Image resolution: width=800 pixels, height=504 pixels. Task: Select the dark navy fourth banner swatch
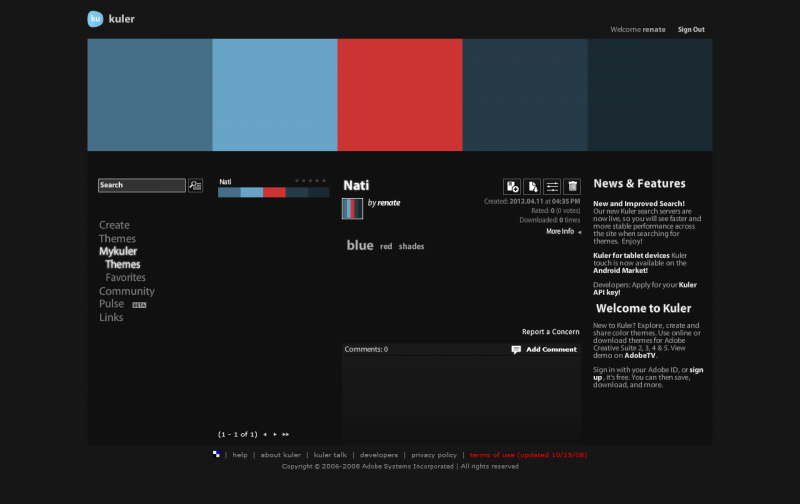(x=525, y=95)
